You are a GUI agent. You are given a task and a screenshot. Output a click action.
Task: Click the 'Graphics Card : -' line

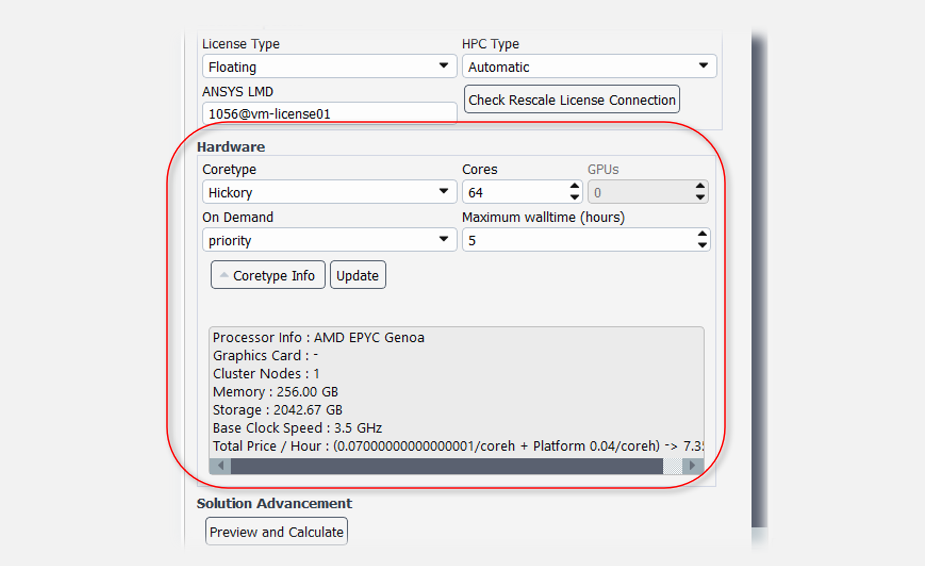(265, 355)
